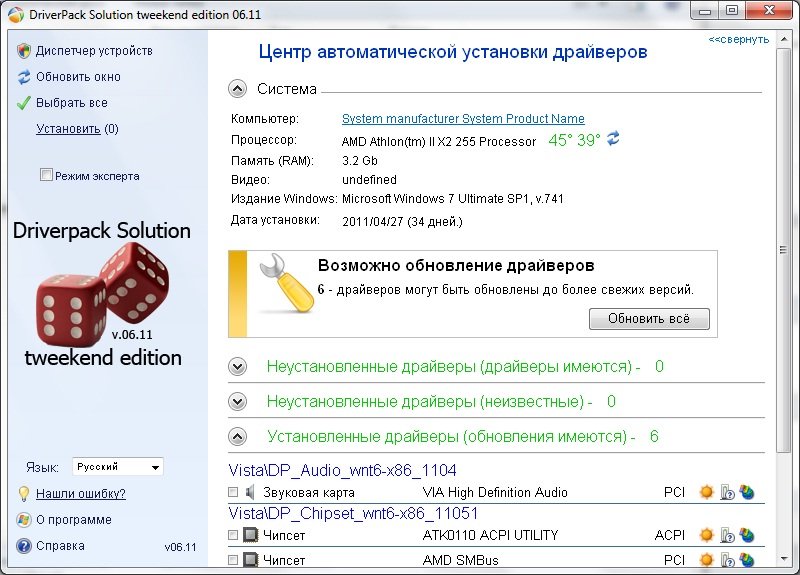Click the globe icon in the VIA High Definition Audio row

coord(746,492)
